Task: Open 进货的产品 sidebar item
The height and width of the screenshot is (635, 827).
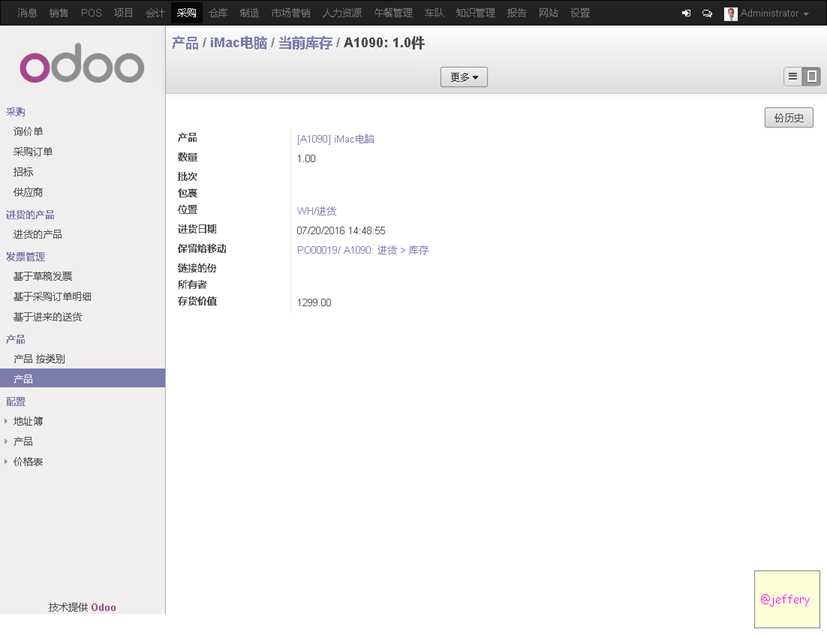Action: click(x=37, y=234)
